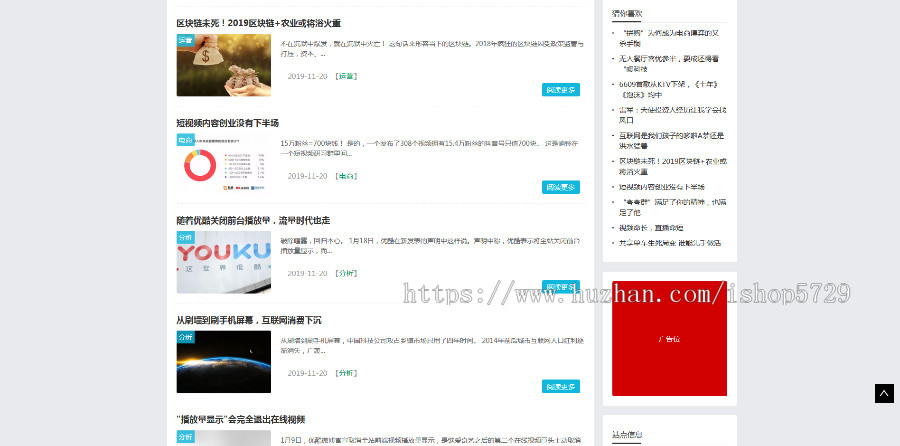900x446 pixels.
Task: Click the red 广告位 ad banner
Action: click(x=669, y=338)
